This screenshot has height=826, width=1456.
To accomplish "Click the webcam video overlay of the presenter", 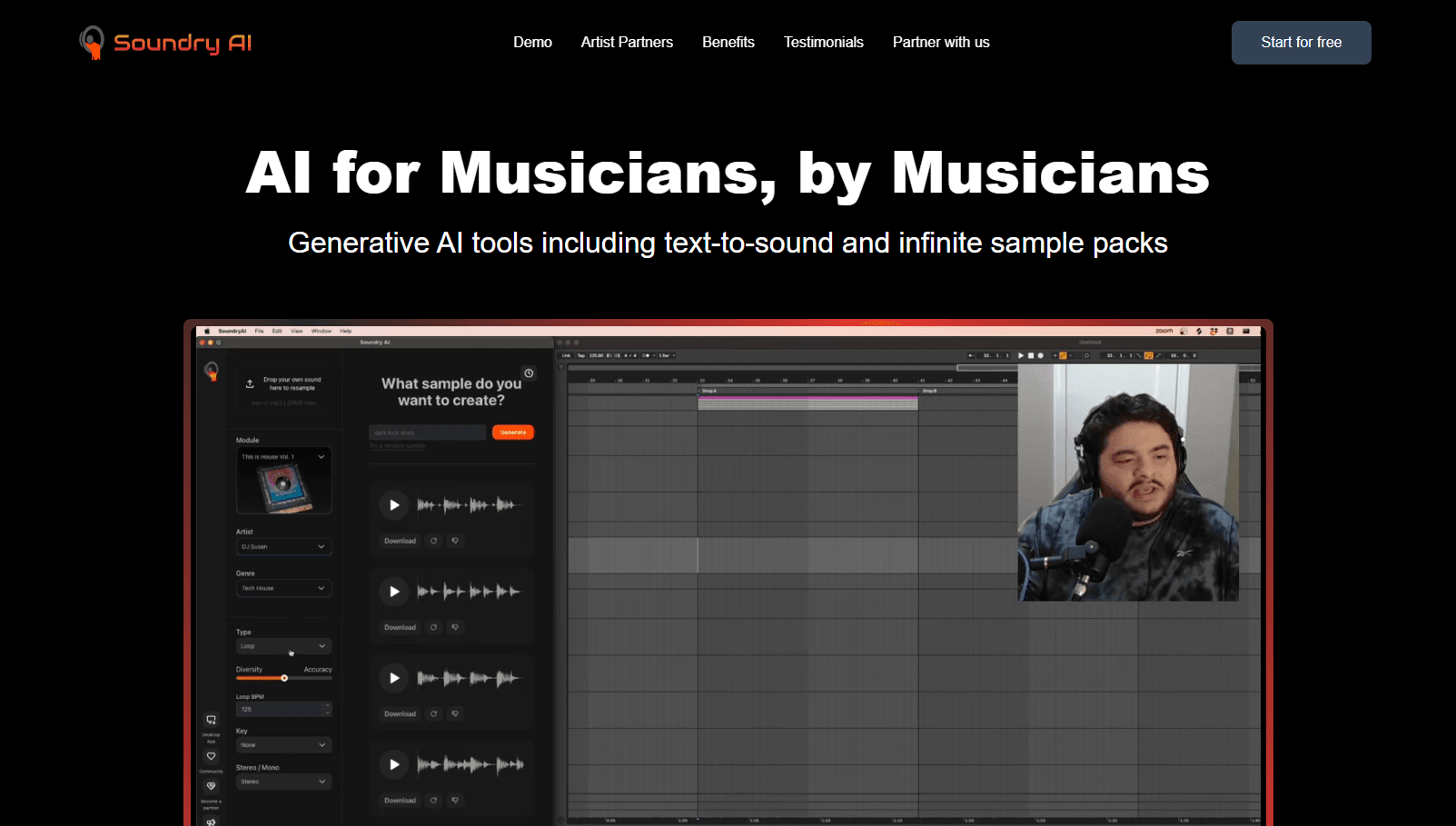I will (1128, 483).
